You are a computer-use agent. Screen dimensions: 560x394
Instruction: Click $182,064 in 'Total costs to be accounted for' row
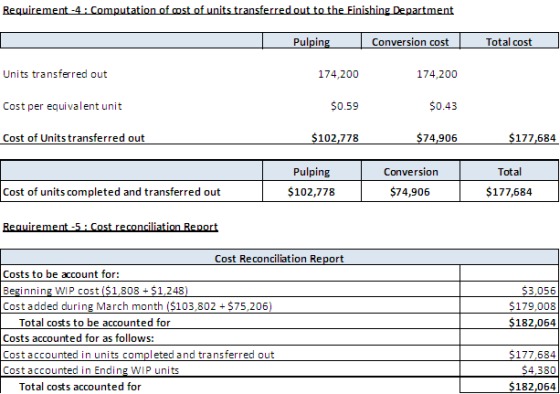pos(532,322)
